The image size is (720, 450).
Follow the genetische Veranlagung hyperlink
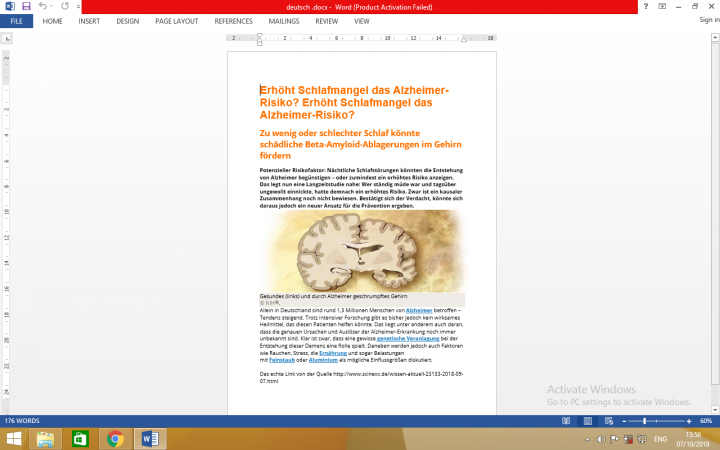(408, 339)
